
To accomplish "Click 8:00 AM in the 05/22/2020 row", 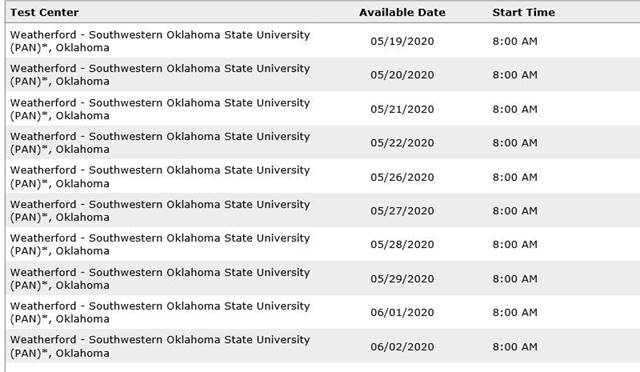I will [515, 143].
